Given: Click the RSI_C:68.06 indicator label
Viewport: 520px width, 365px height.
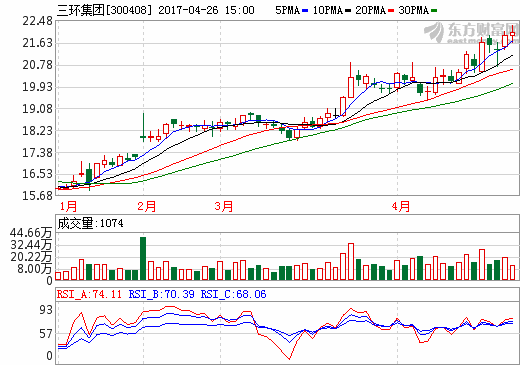Looking at the screenshot, I should (233, 294).
